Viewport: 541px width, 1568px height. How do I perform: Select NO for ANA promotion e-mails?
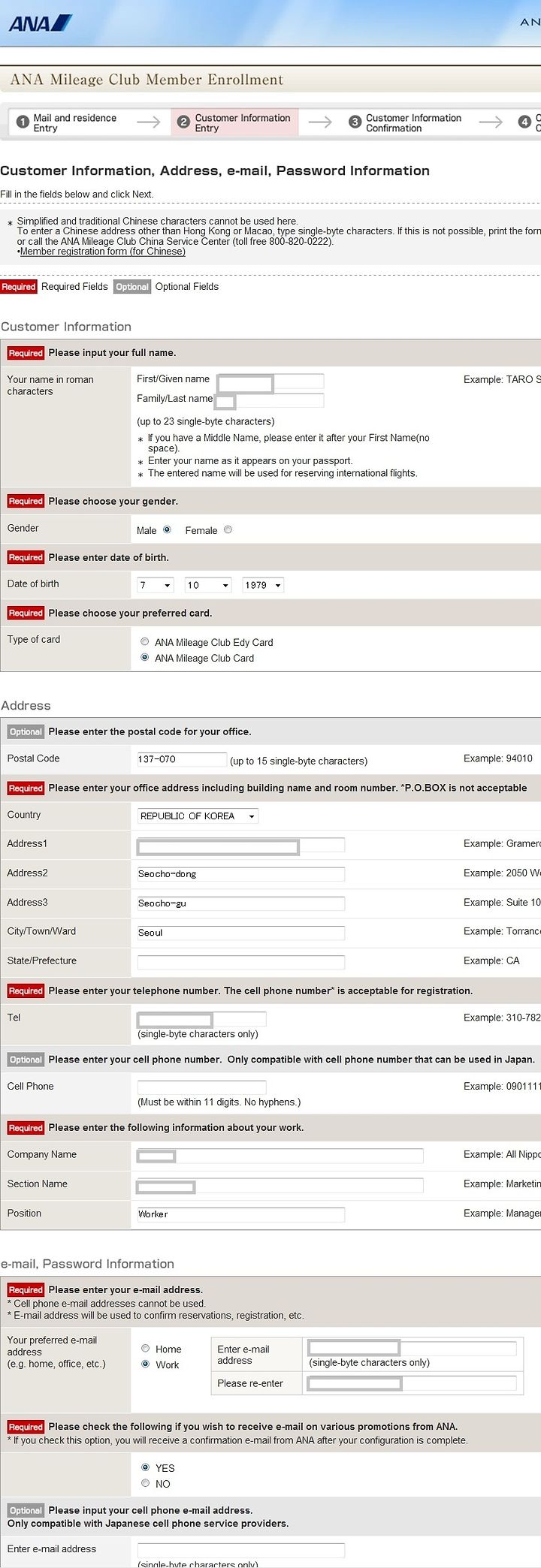(145, 1482)
